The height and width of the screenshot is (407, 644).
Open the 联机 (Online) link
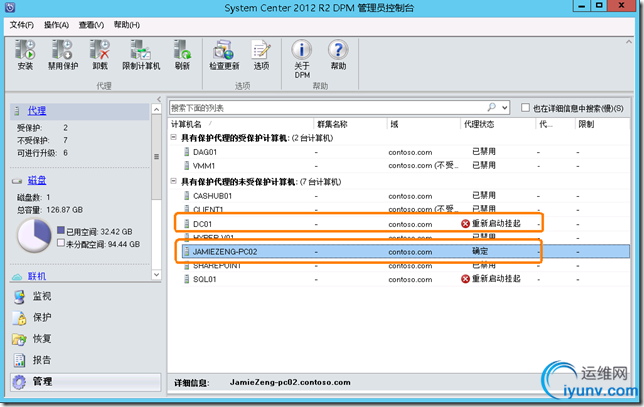click(x=37, y=276)
